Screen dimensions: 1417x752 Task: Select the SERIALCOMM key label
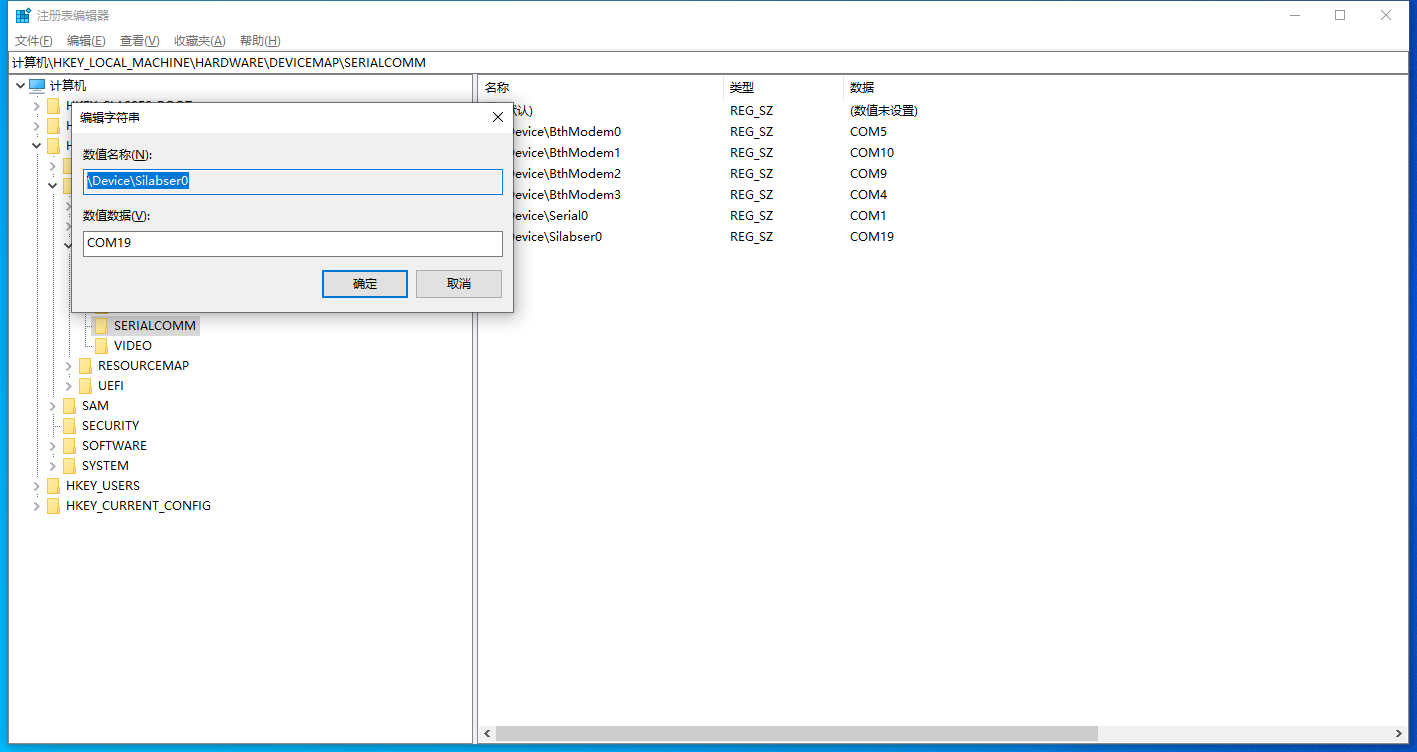click(155, 326)
